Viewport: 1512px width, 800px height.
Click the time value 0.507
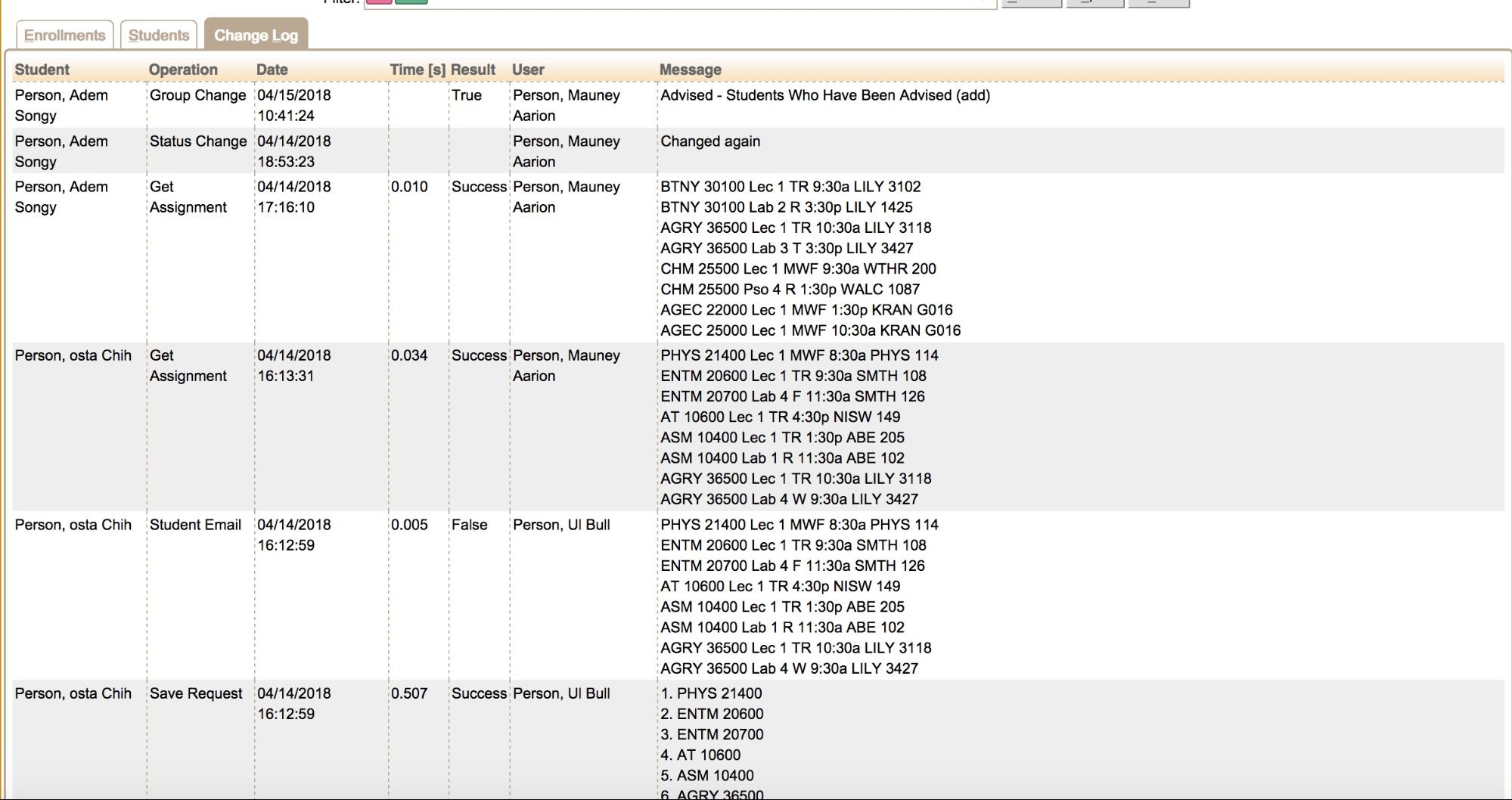tap(409, 693)
